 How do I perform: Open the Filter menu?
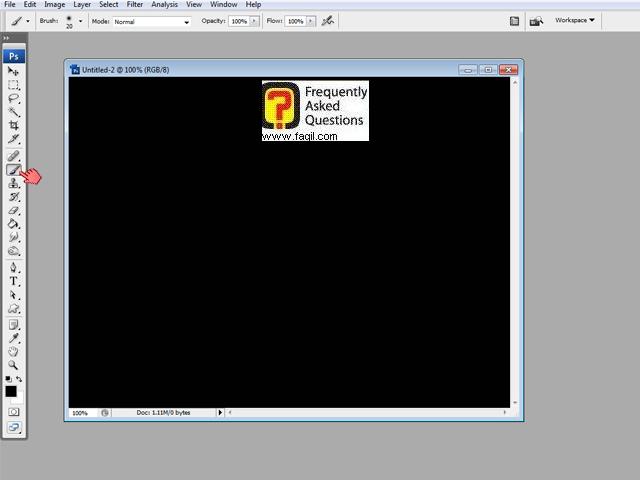[134, 5]
